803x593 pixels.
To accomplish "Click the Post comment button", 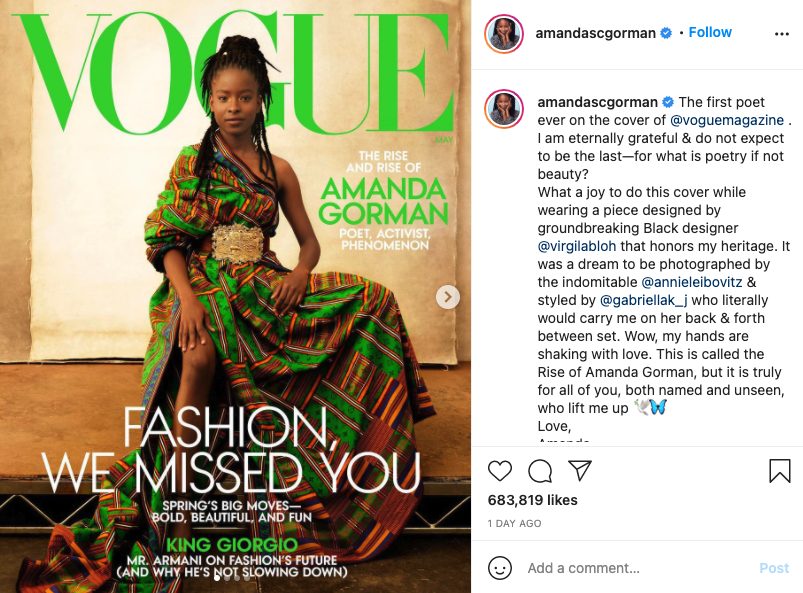I will coord(774,568).
